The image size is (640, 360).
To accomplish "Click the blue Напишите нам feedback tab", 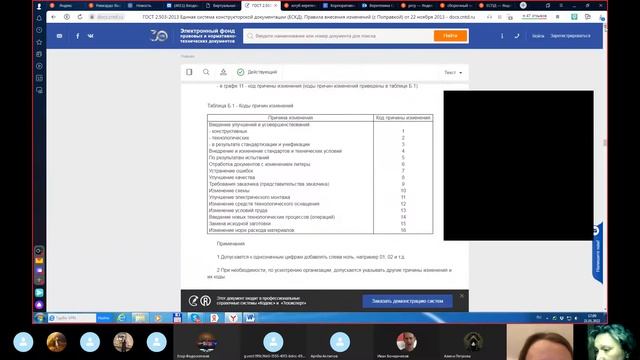I will [x=597, y=253].
